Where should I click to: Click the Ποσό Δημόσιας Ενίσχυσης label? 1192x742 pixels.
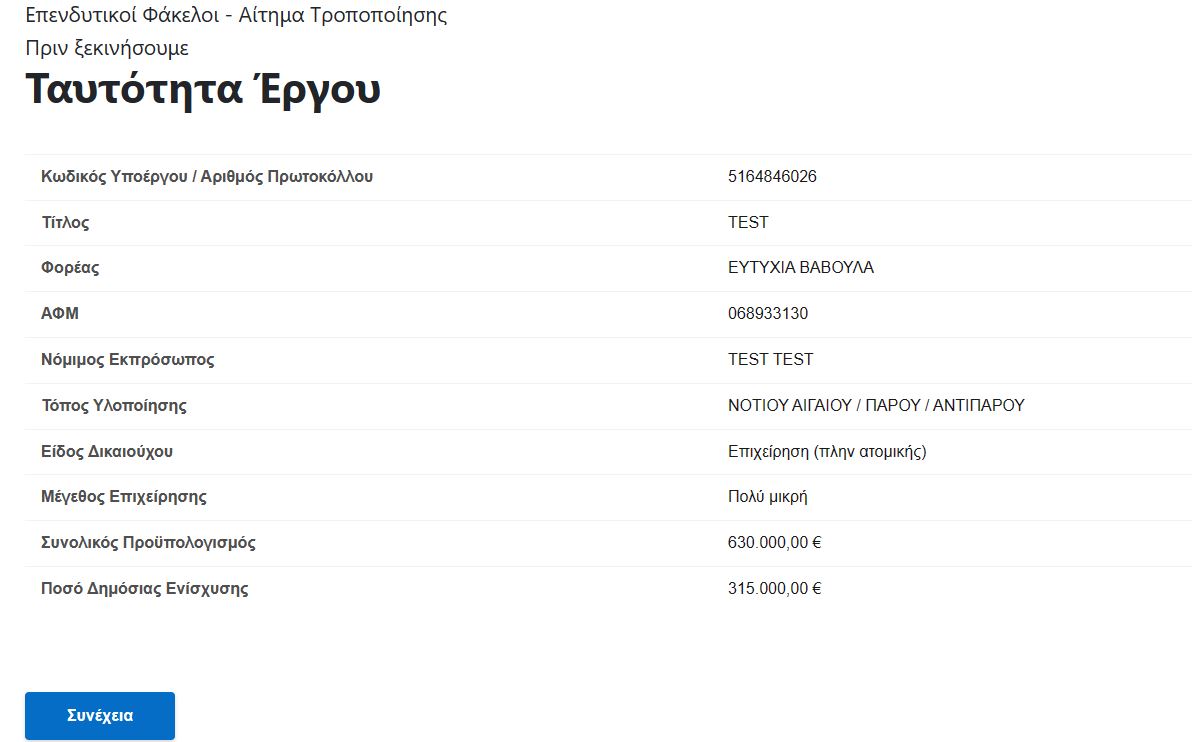coord(144,588)
